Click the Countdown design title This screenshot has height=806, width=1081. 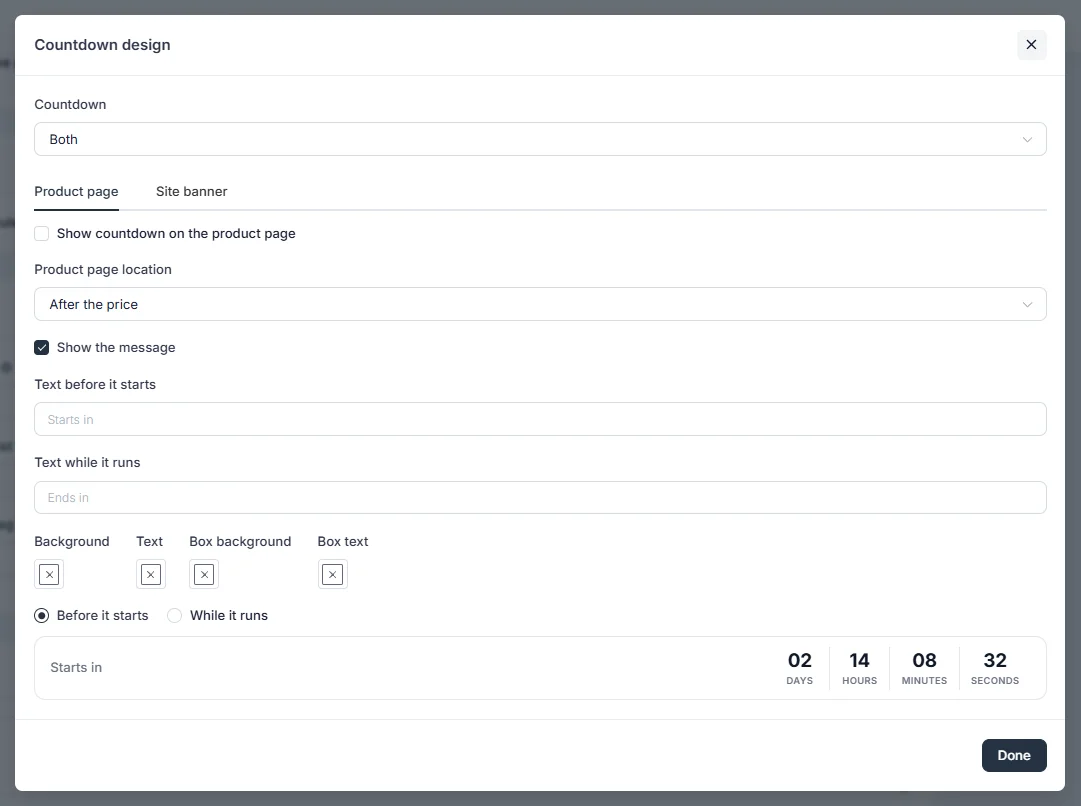[x=102, y=45]
